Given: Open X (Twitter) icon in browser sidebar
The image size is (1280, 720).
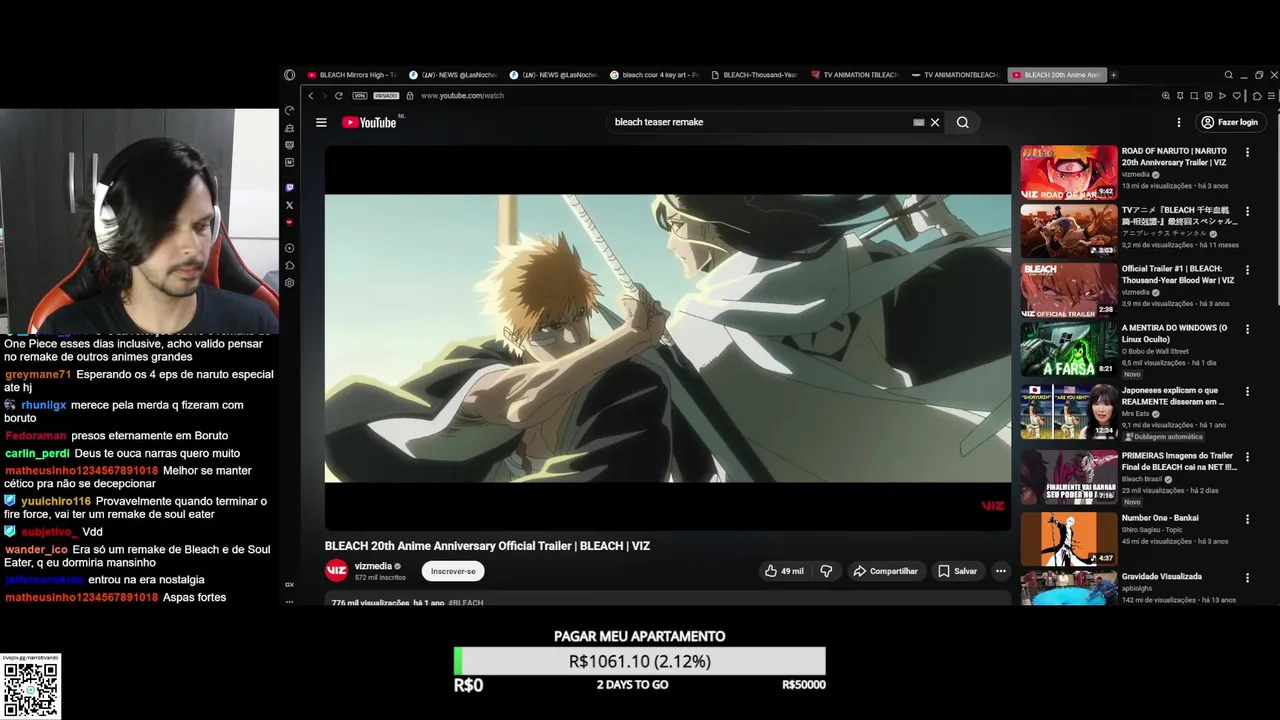Looking at the screenshot, I should [289, 205].
